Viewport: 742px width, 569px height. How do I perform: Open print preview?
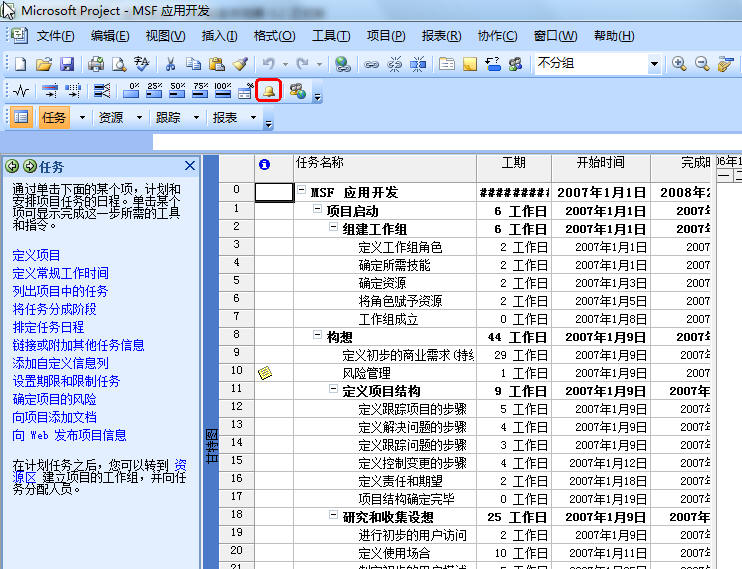tap(119, 64)
